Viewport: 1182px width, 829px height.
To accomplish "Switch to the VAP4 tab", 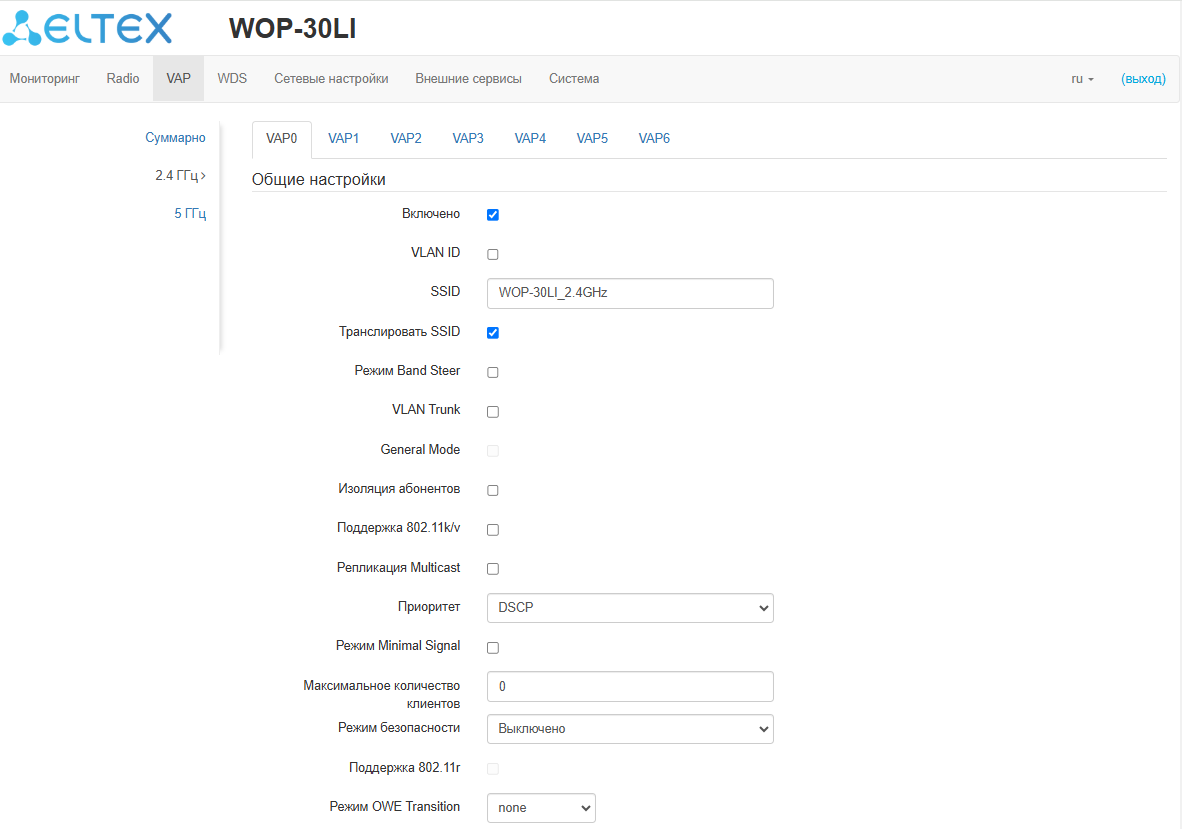I will pos(530,139).
